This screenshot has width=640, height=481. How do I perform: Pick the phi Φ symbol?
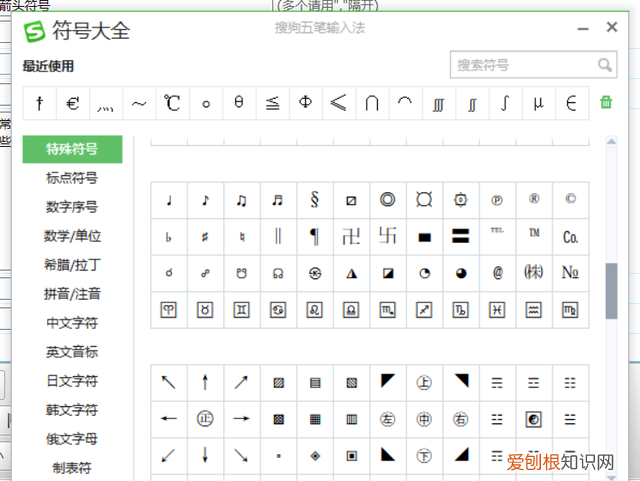[x=305, y=103]
